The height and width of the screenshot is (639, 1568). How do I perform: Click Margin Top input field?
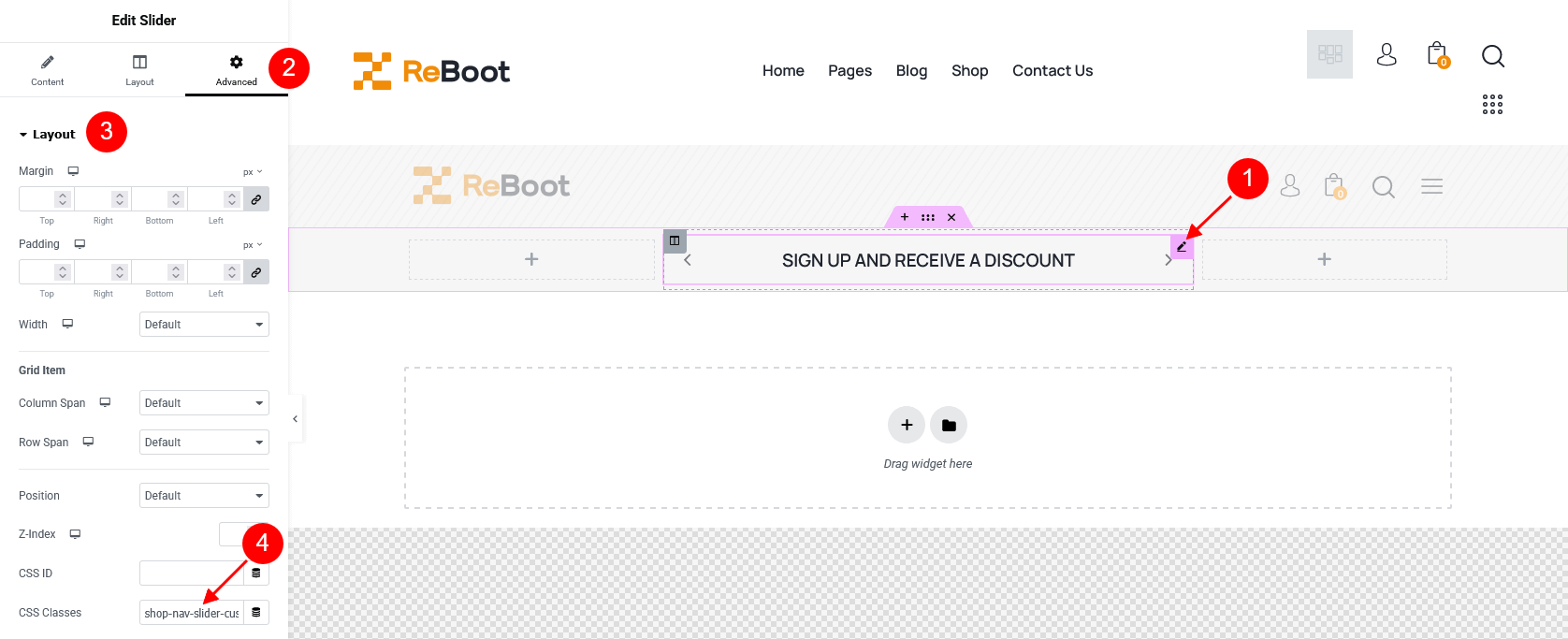click(46, 198)
